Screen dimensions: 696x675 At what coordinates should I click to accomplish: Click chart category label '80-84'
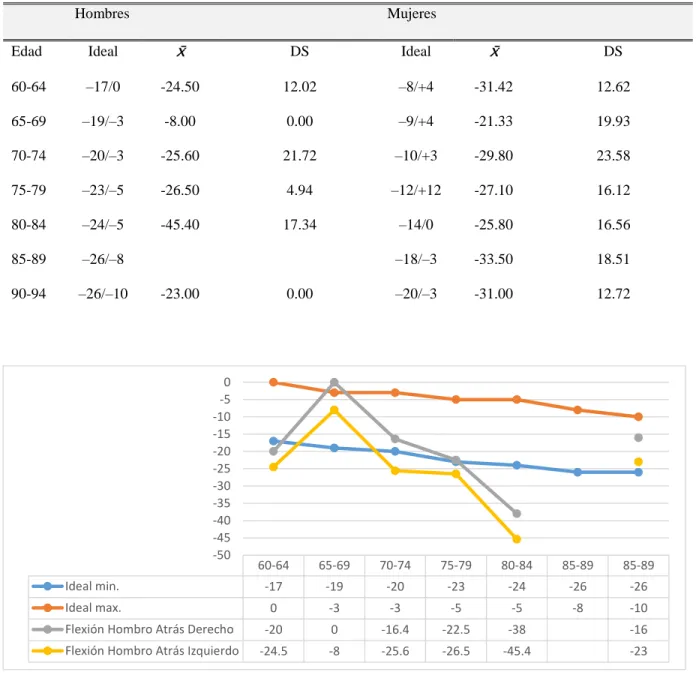click(x=517, y=565)
